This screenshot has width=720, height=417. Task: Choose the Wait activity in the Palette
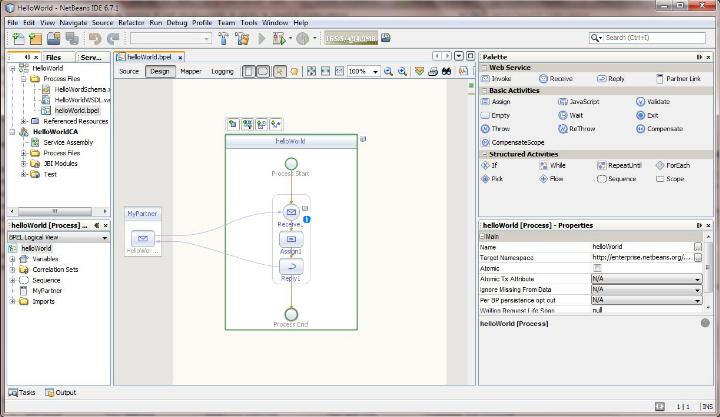point(571,115)
